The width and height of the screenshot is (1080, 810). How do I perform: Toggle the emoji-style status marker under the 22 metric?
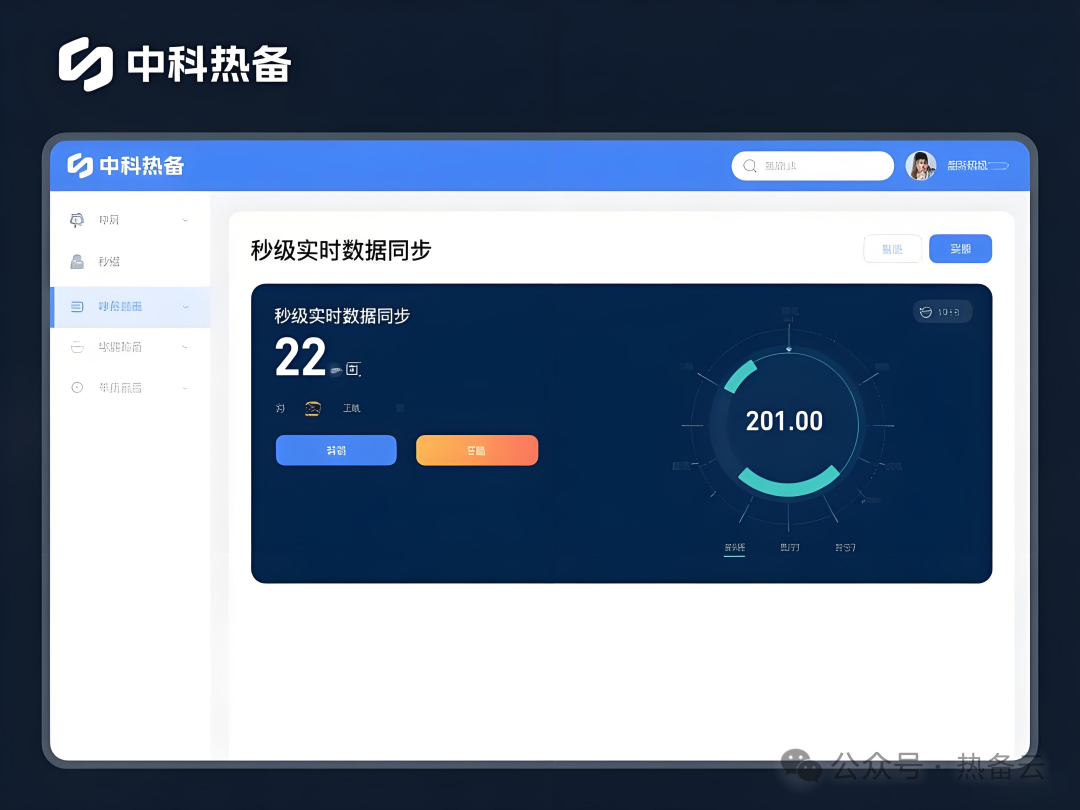(x=313, y=408)
